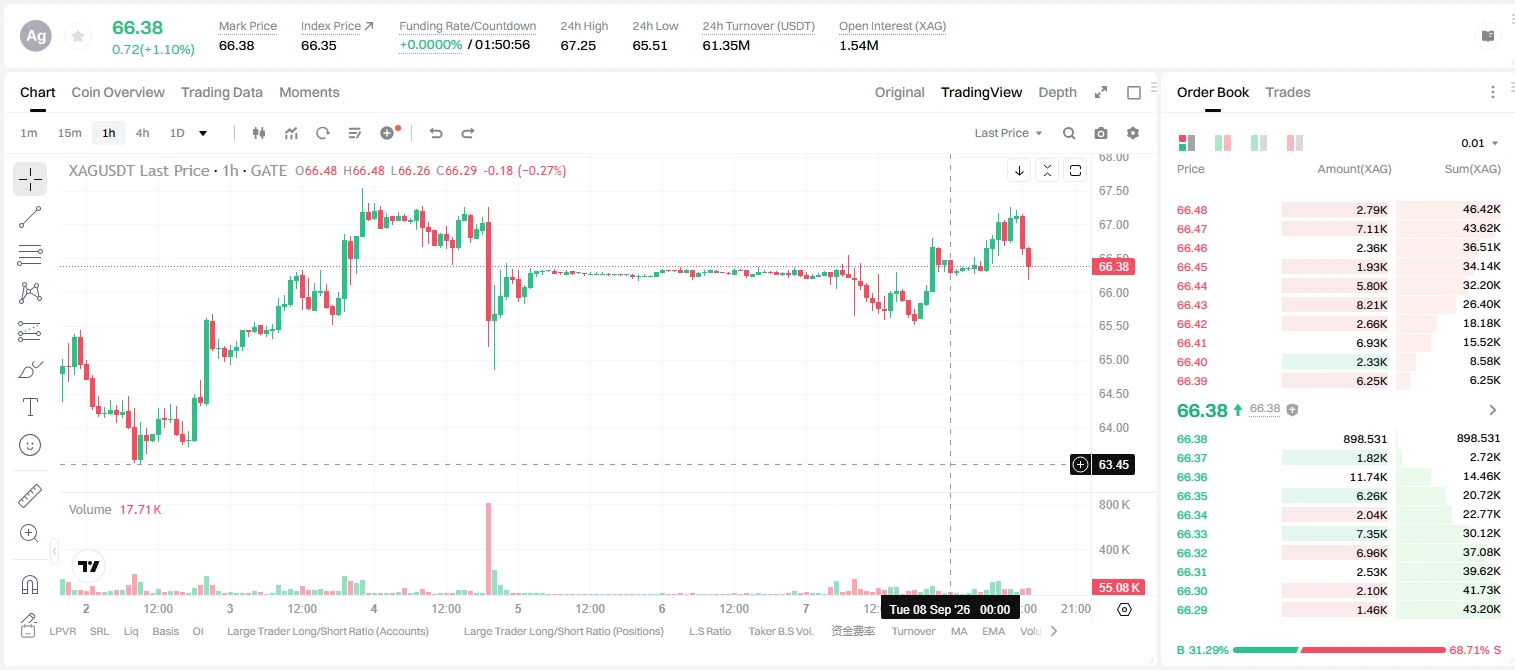The image size is (1515, 670).
Task: Undo the last chart action
Action: 435,133
